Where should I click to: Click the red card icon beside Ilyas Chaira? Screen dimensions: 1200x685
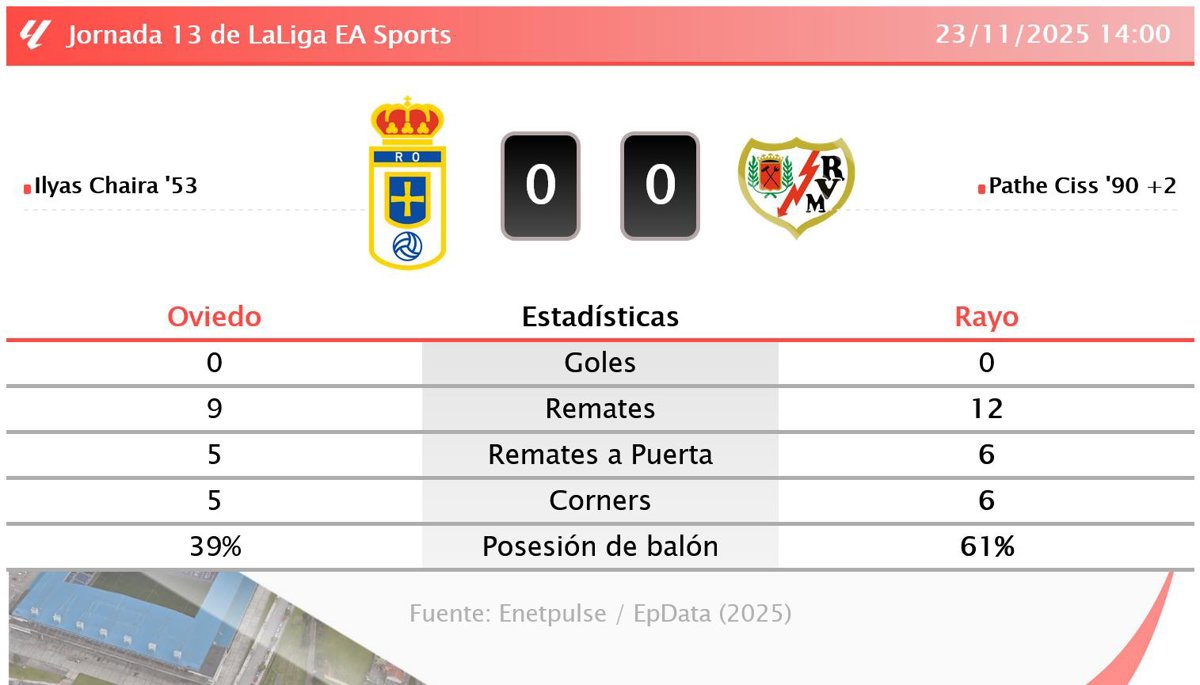point(27,187)
